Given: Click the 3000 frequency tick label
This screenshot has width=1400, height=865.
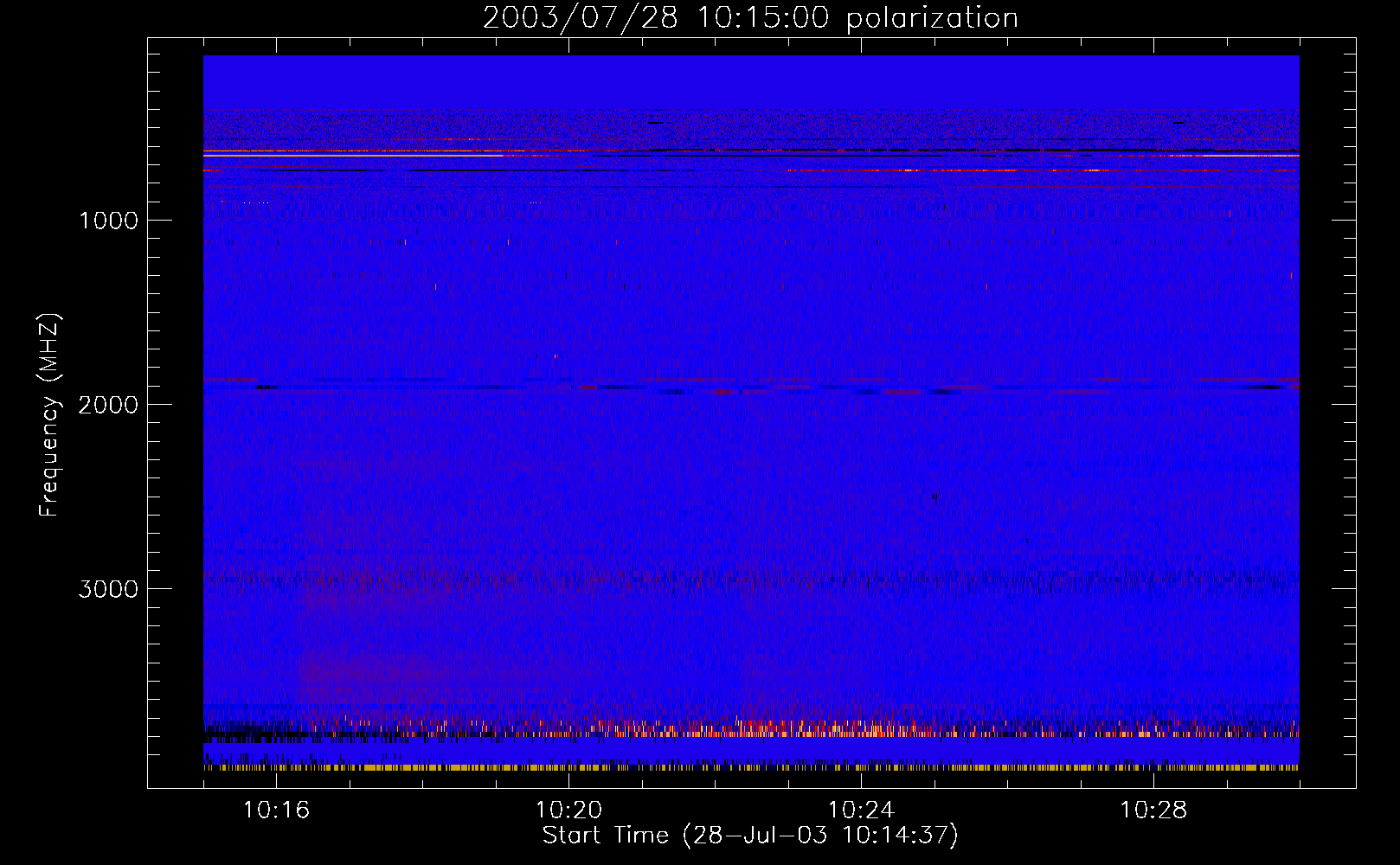Looking at the screenshot, I should point(108,589).
